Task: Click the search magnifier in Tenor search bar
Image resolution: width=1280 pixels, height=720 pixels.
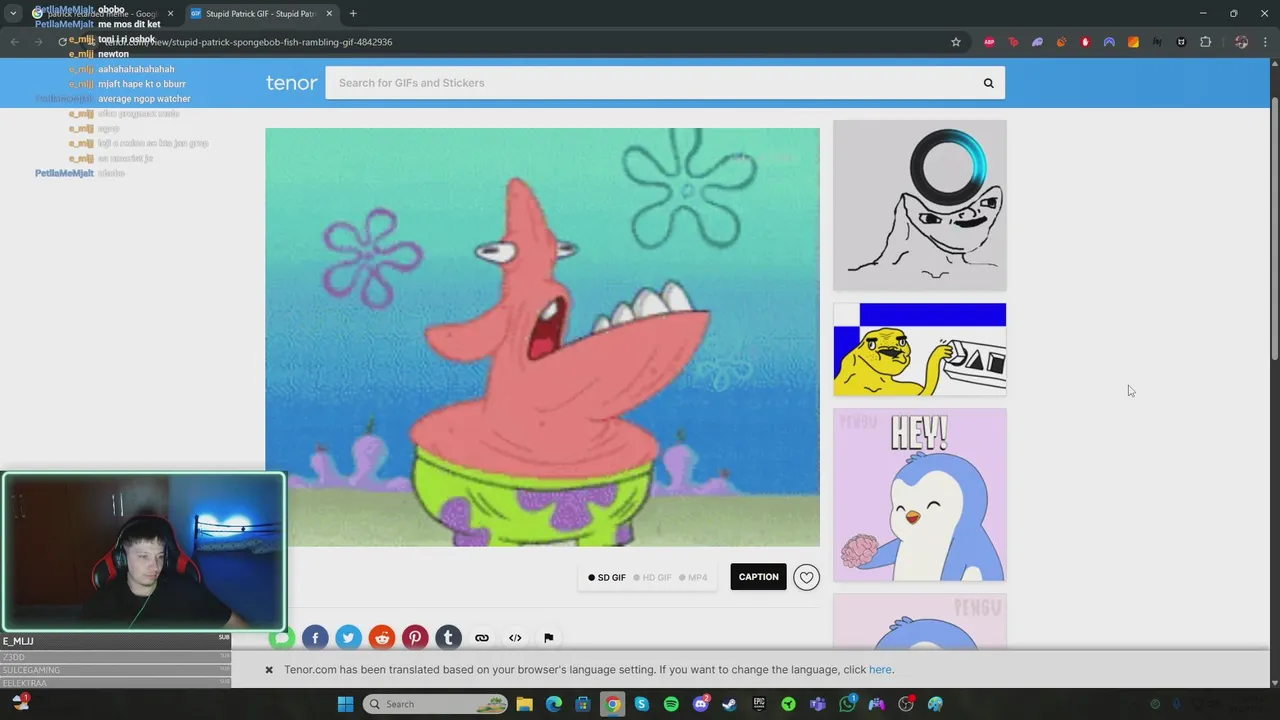Action: pyautogui.click(x=988, y=83)
